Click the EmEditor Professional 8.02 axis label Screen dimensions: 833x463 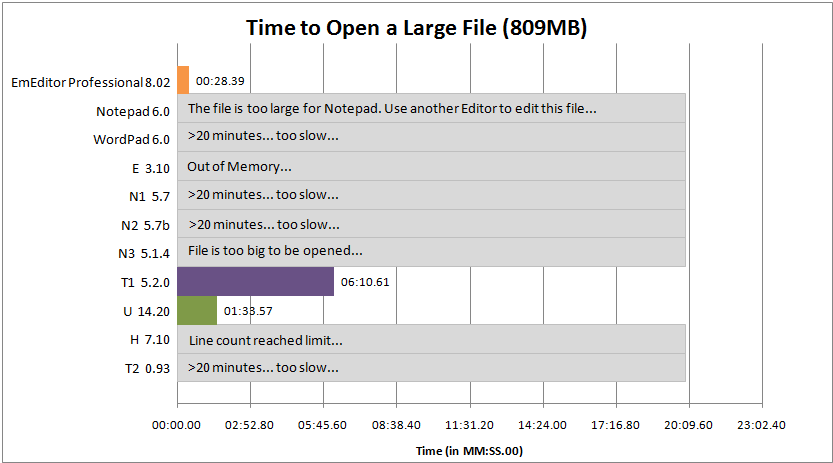[x=91, y=83]
